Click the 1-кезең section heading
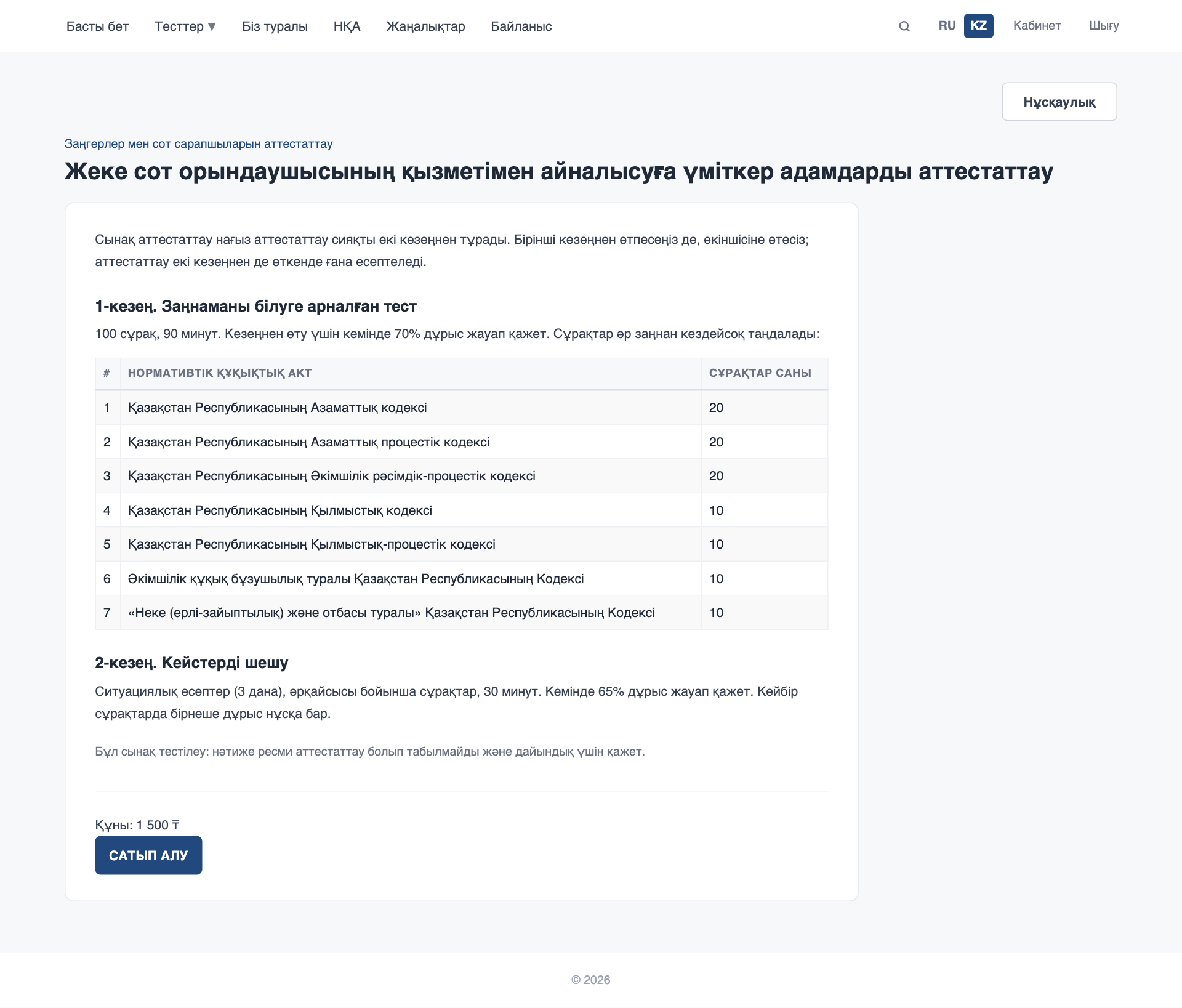Image resolution: width=1182 pixels, height=1008 pixels. pyautogui.click(x=255, y=306)
